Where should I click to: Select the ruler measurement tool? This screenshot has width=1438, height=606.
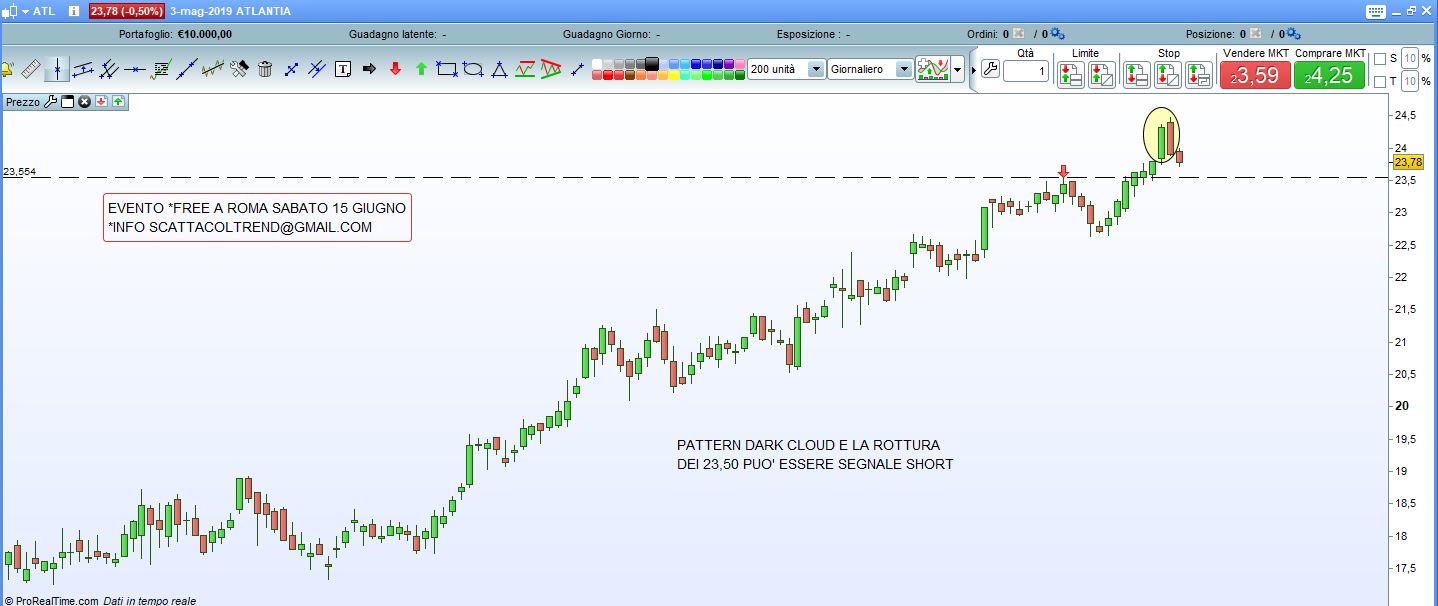pos(31,69)
